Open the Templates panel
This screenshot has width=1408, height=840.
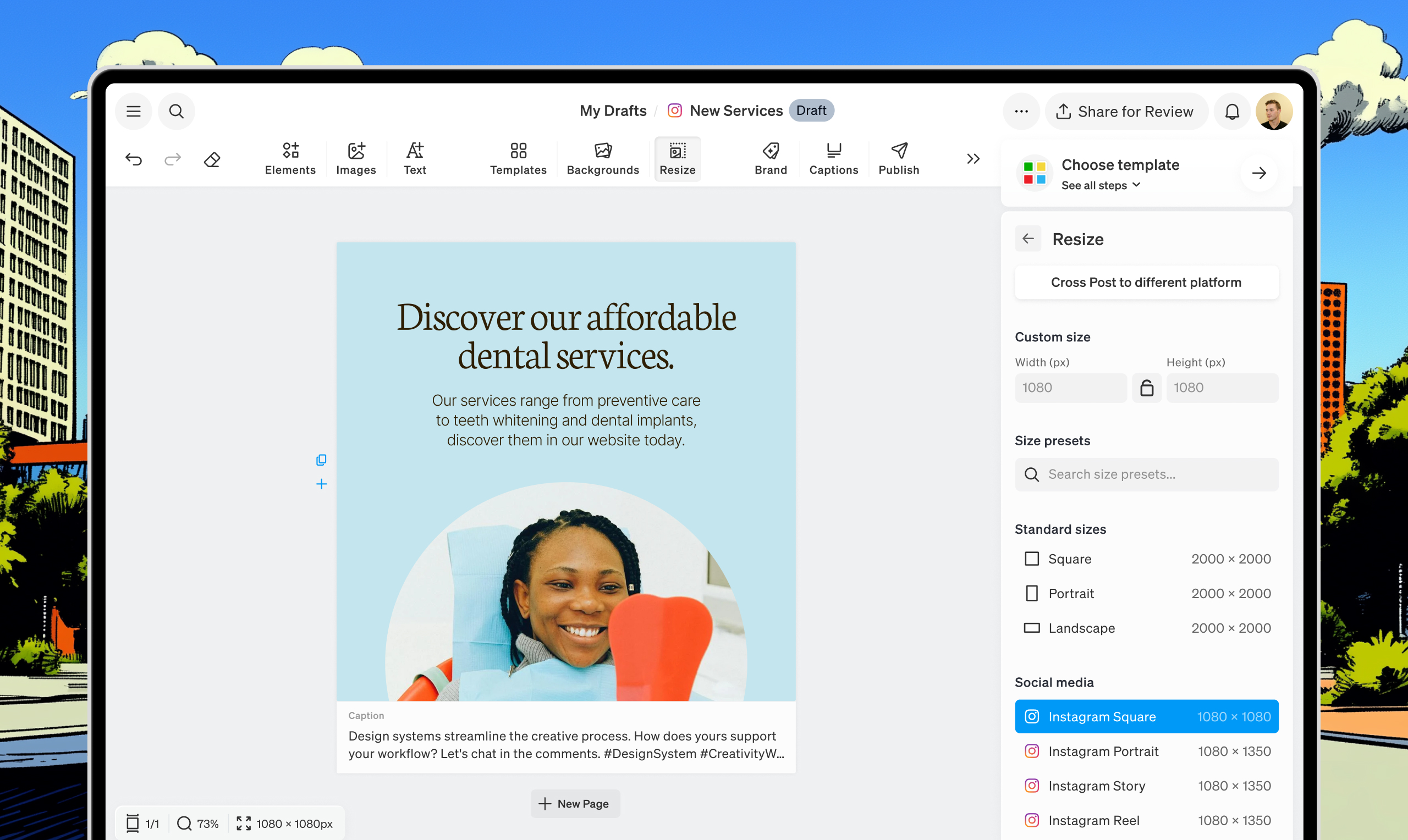tap(518, 159)
